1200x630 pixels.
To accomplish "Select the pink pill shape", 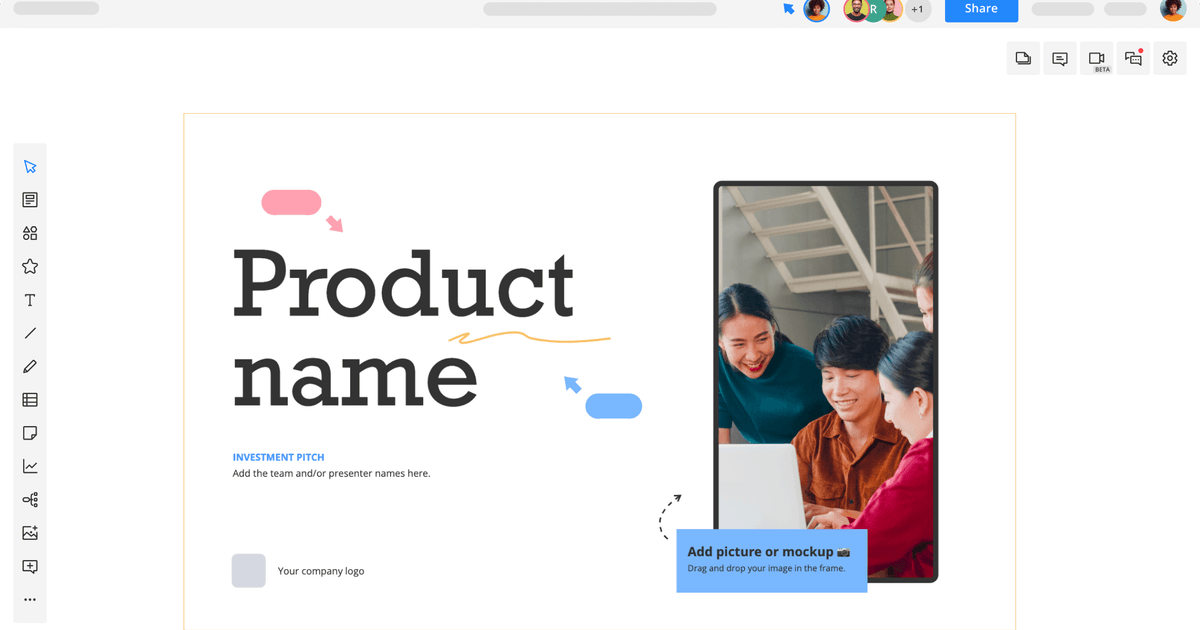I will (291, 202).
